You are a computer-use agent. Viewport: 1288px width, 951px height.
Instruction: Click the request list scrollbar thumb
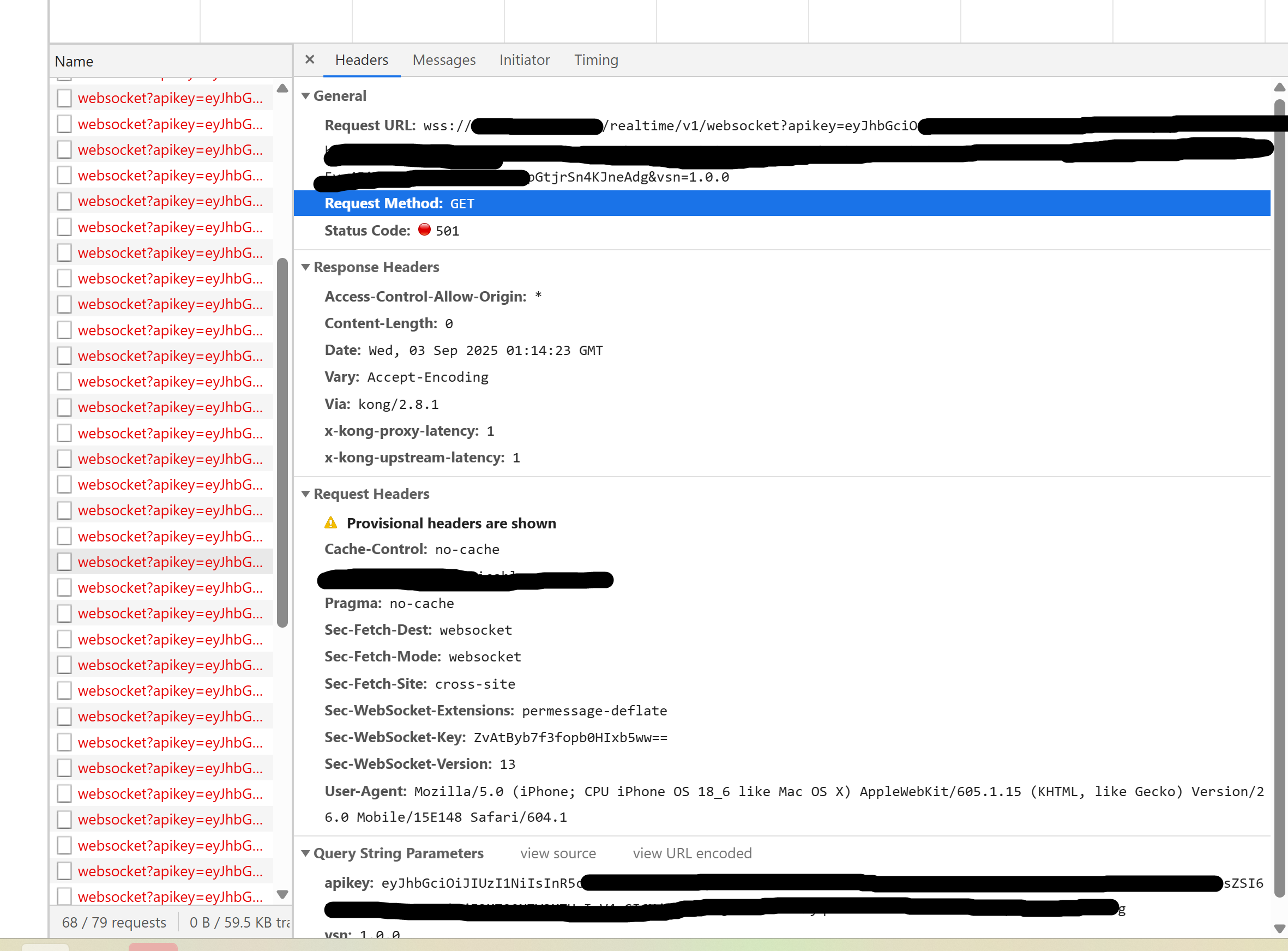click(x=282, y=443)
